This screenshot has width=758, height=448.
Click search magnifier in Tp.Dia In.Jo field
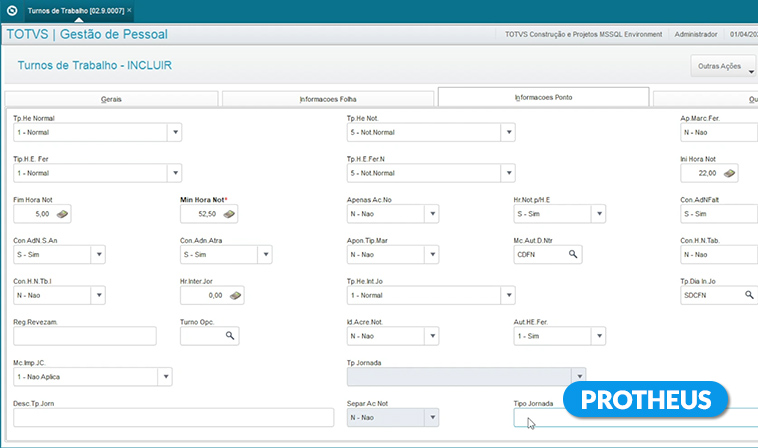point(748,296)
